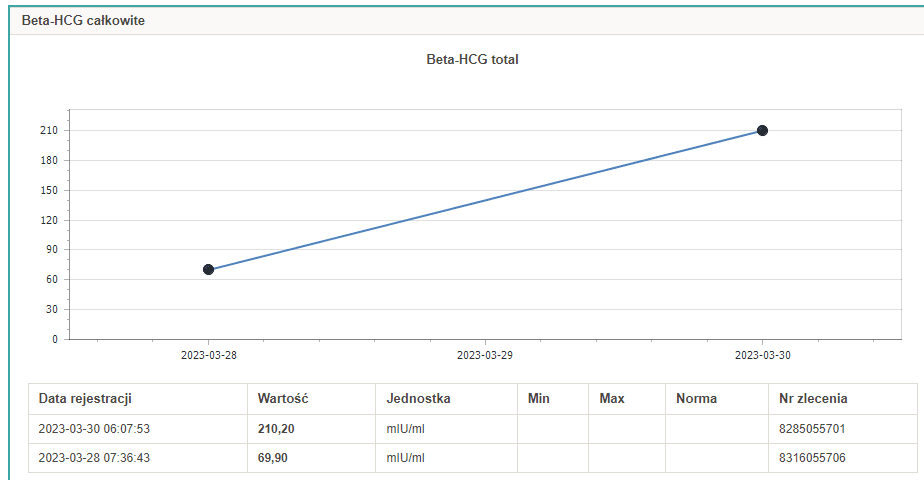
Task: Click the 2023-03-28 data point on chart
Action: [208, 269]
